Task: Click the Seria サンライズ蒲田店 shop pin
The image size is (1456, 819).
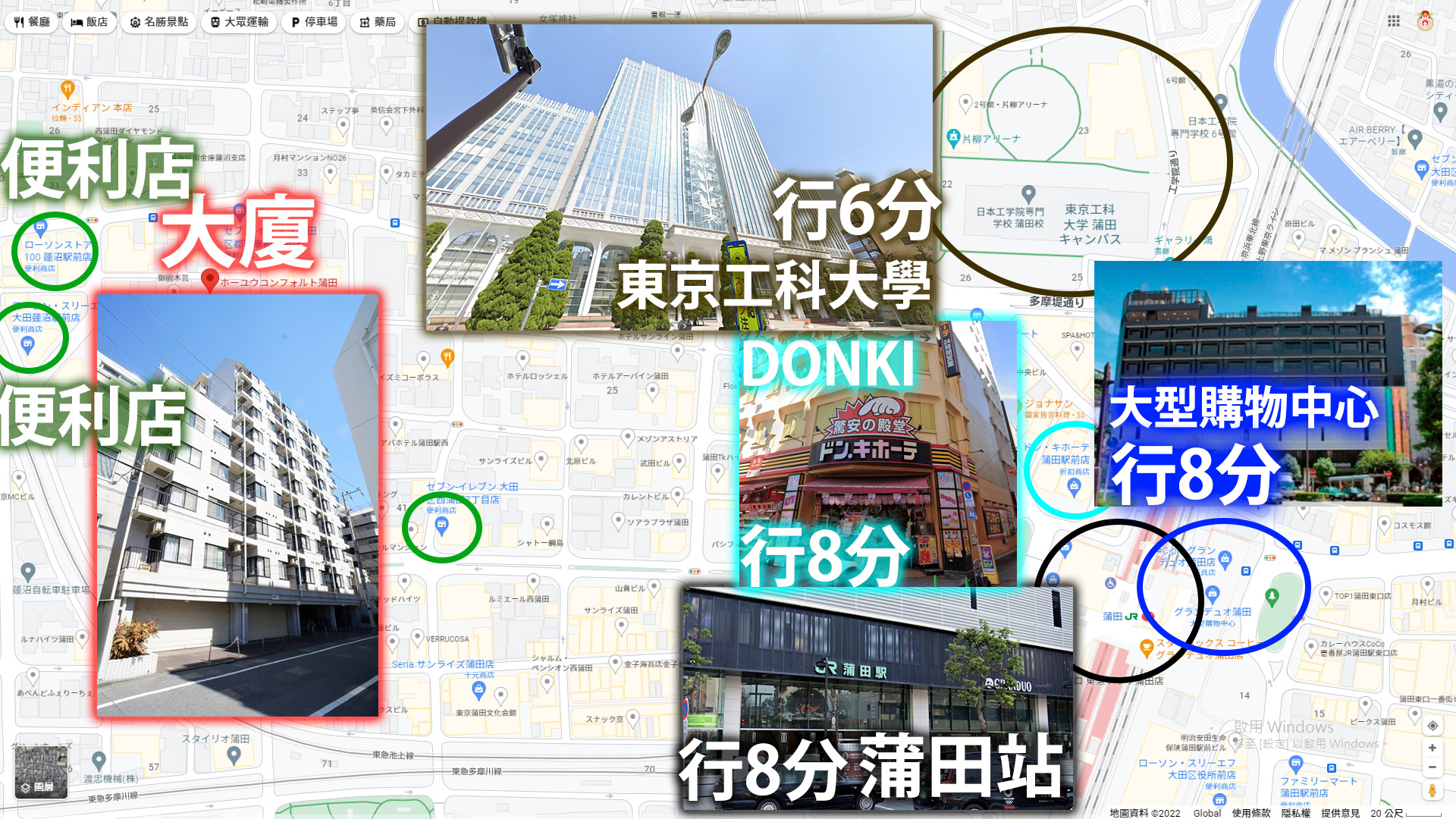Action: [x=479, y=689]
